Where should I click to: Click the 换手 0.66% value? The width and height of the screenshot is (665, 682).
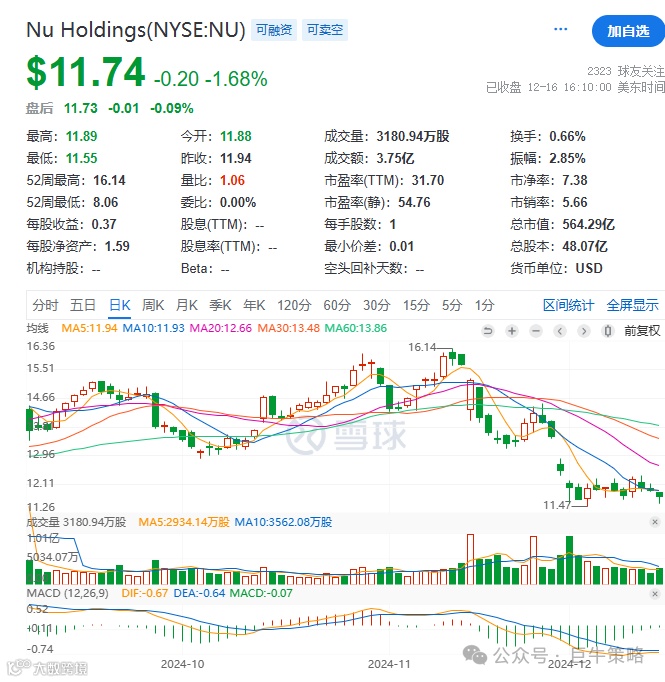point(567,137)
